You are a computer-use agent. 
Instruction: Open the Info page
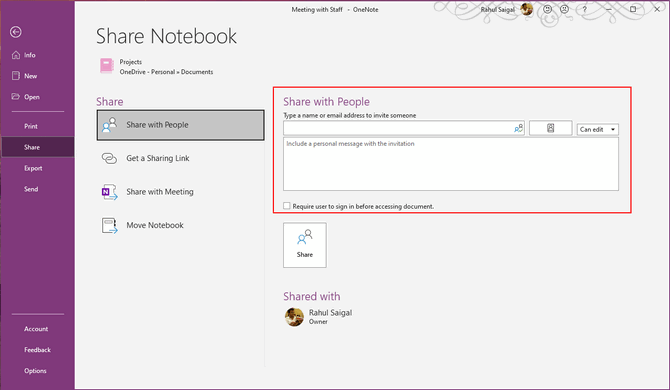(29, 55)
